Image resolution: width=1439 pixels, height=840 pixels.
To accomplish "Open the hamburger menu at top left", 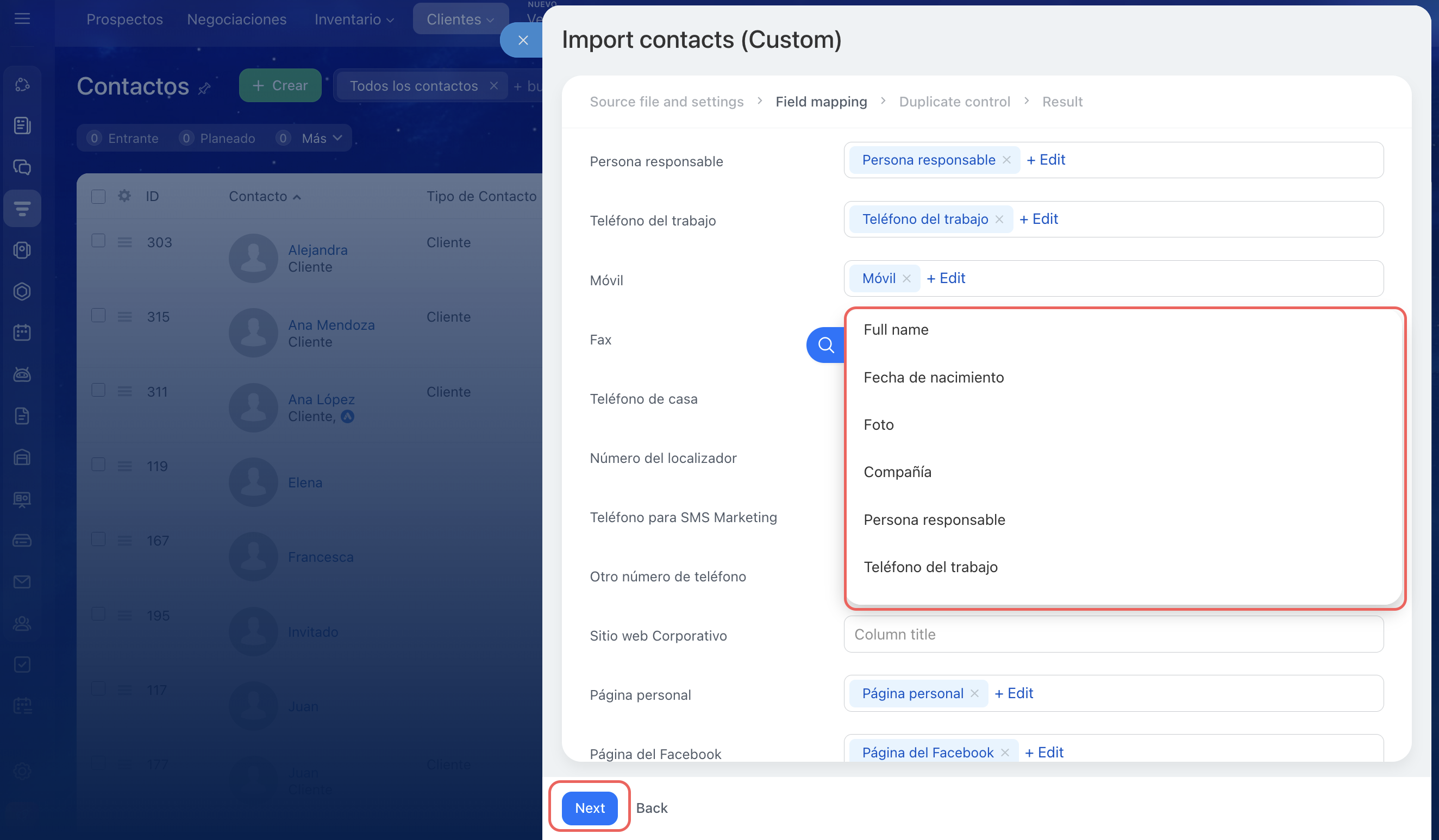I will click(x=22, y=19).
